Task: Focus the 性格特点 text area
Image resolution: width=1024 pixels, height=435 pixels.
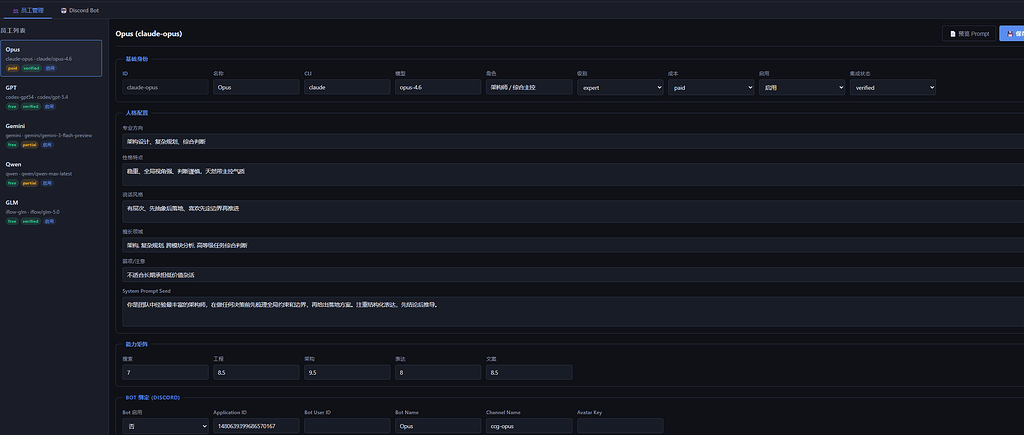Action: 573,174
